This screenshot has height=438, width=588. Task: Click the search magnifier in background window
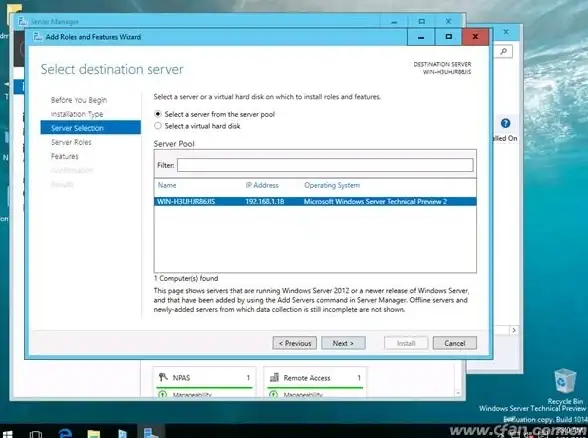[x=504, y=51]
